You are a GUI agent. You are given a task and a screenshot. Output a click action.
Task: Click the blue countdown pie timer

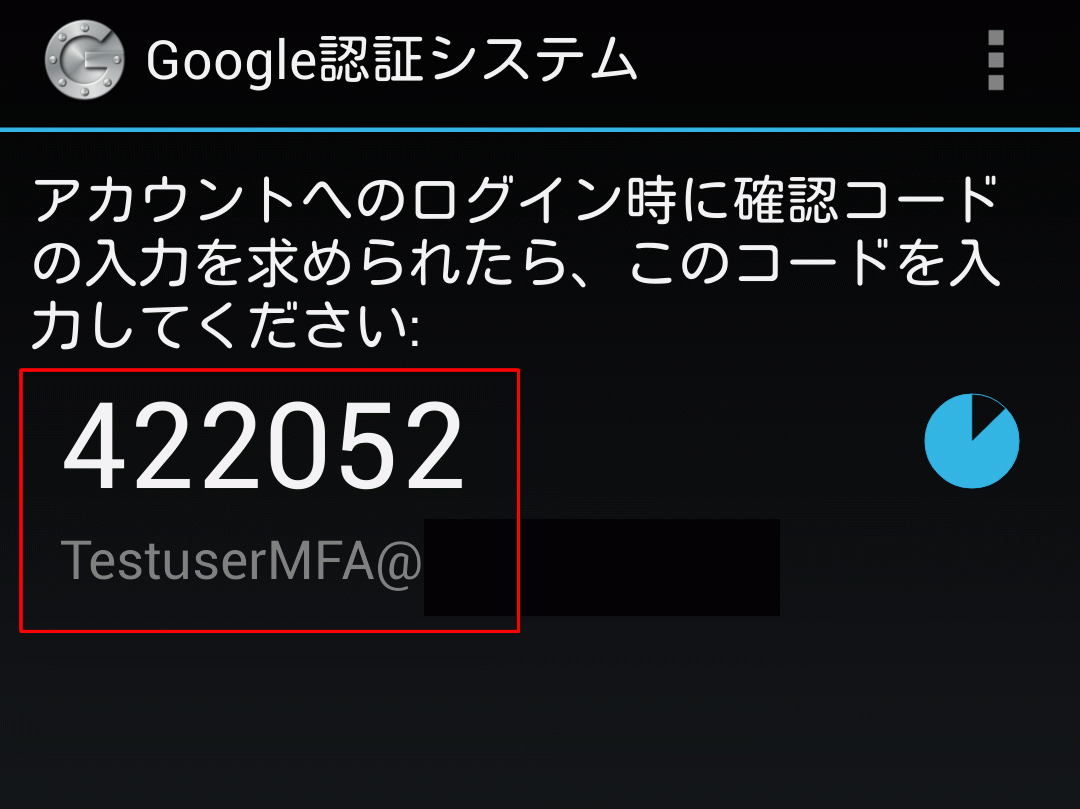(x=972, y=441)
